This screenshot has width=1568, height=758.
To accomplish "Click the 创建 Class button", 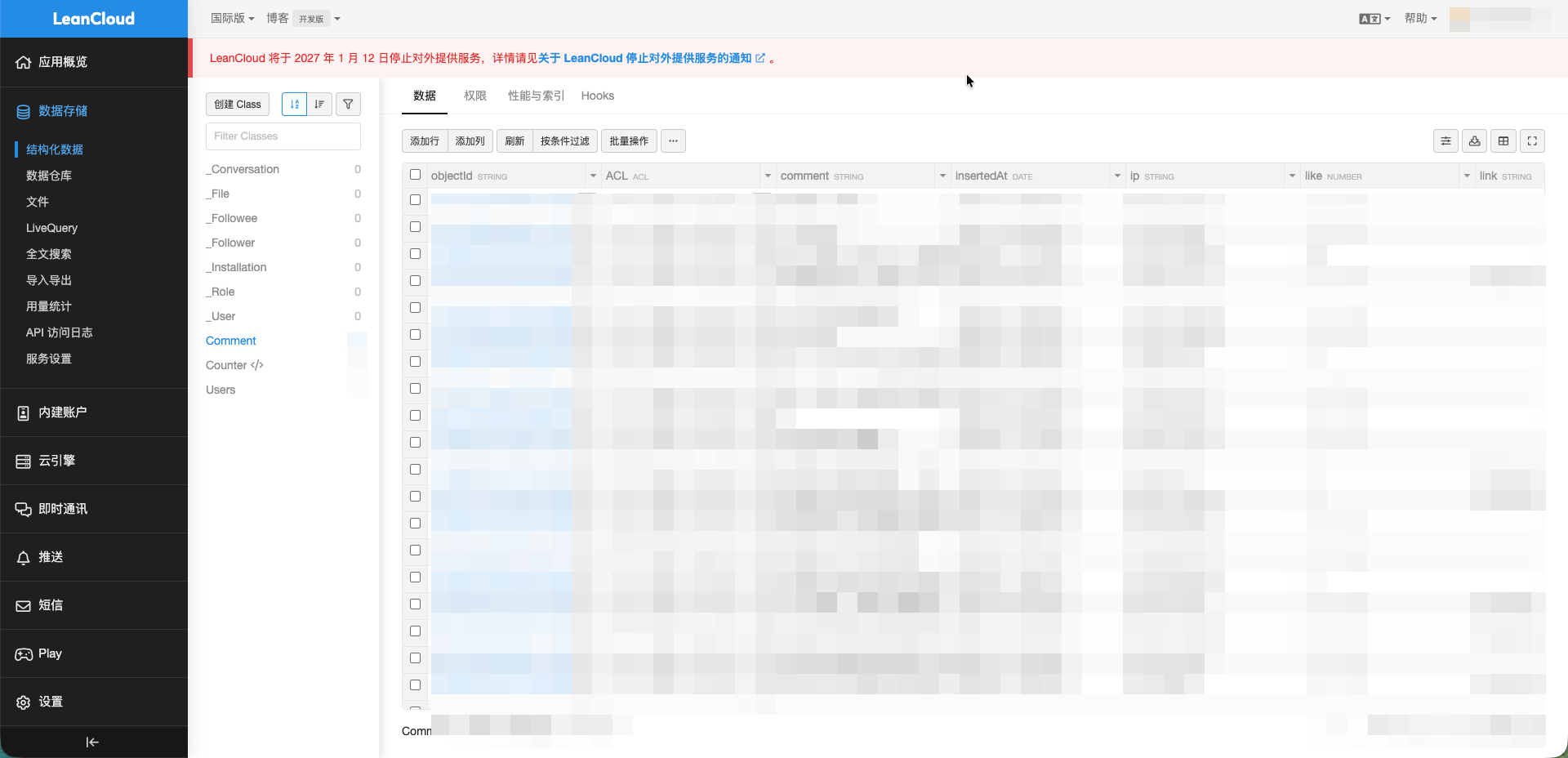I will pos(238,104).
